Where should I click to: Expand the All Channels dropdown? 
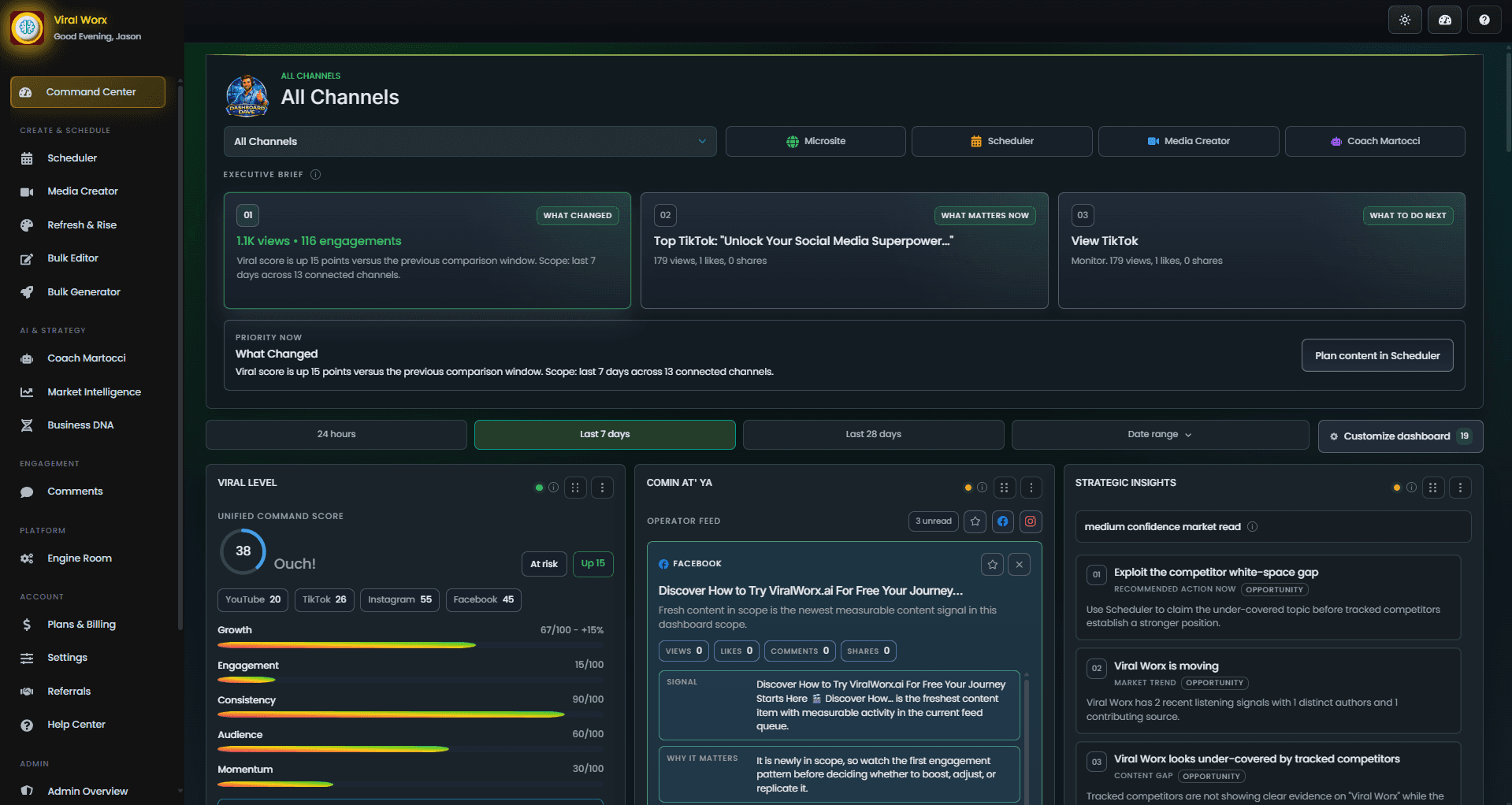coord(470,142)
